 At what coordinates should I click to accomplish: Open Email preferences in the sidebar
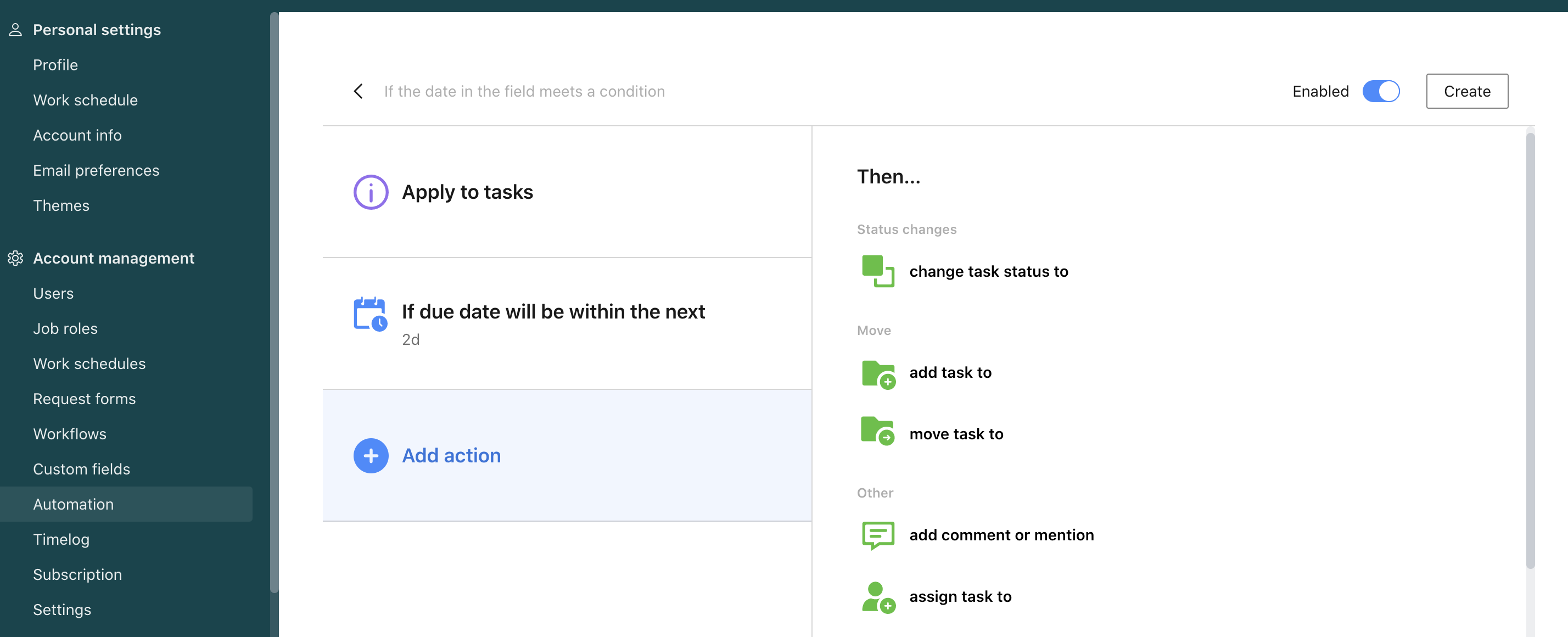(96, 171)
